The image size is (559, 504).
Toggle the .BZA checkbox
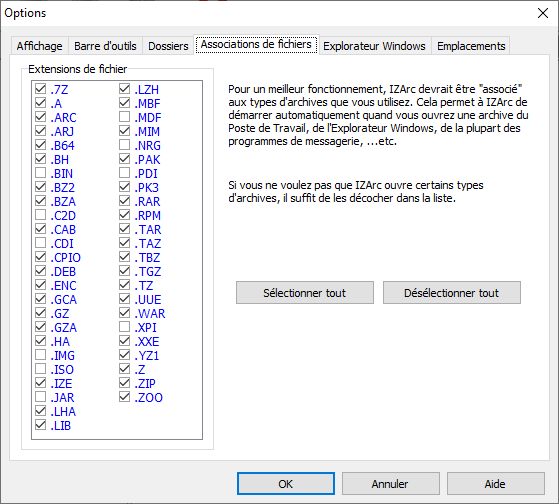pos(41,201)
